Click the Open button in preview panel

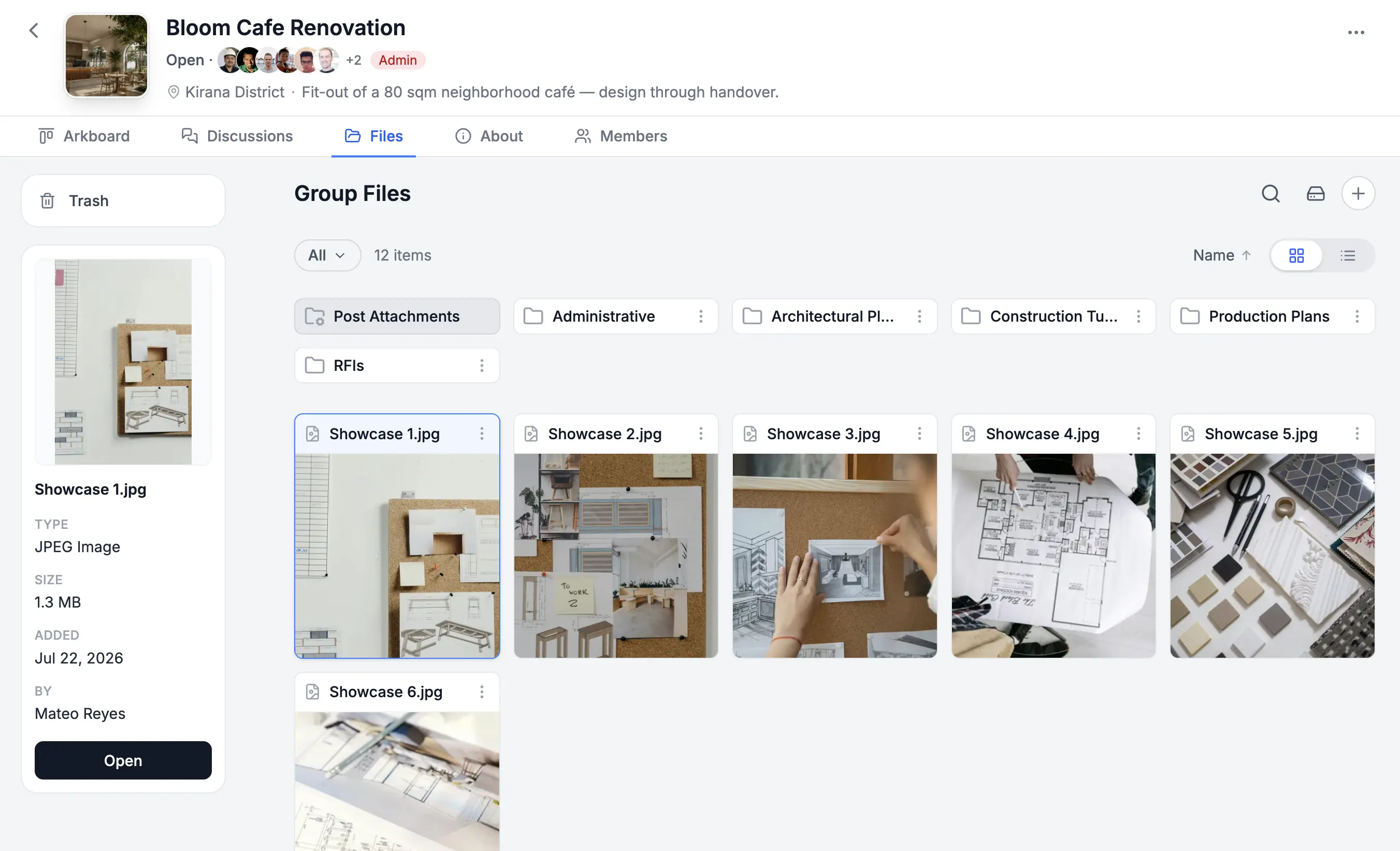coord(123,761)
